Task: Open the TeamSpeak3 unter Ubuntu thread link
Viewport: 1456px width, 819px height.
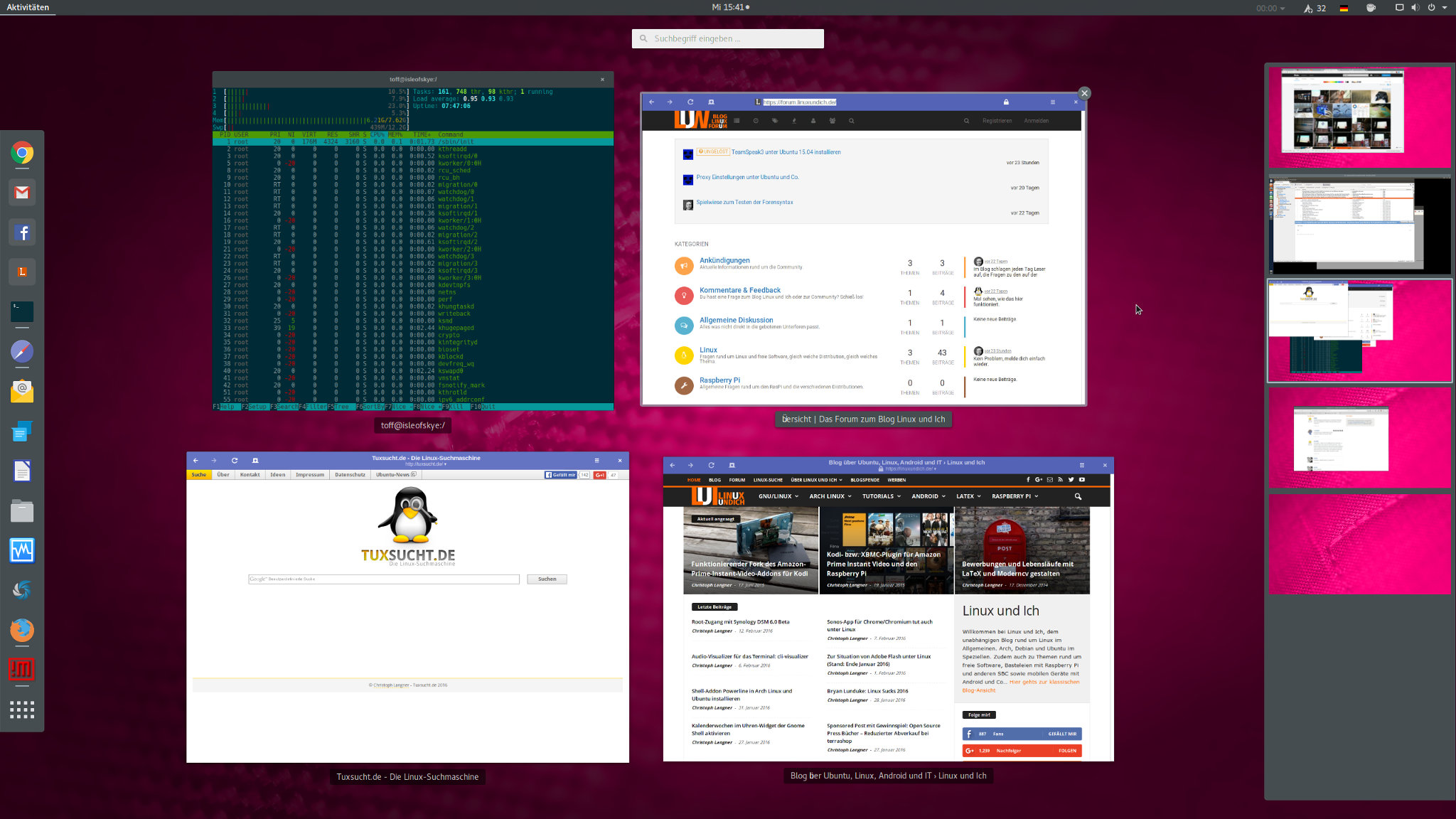Action: pyautogui.click(x=786, y=152)
